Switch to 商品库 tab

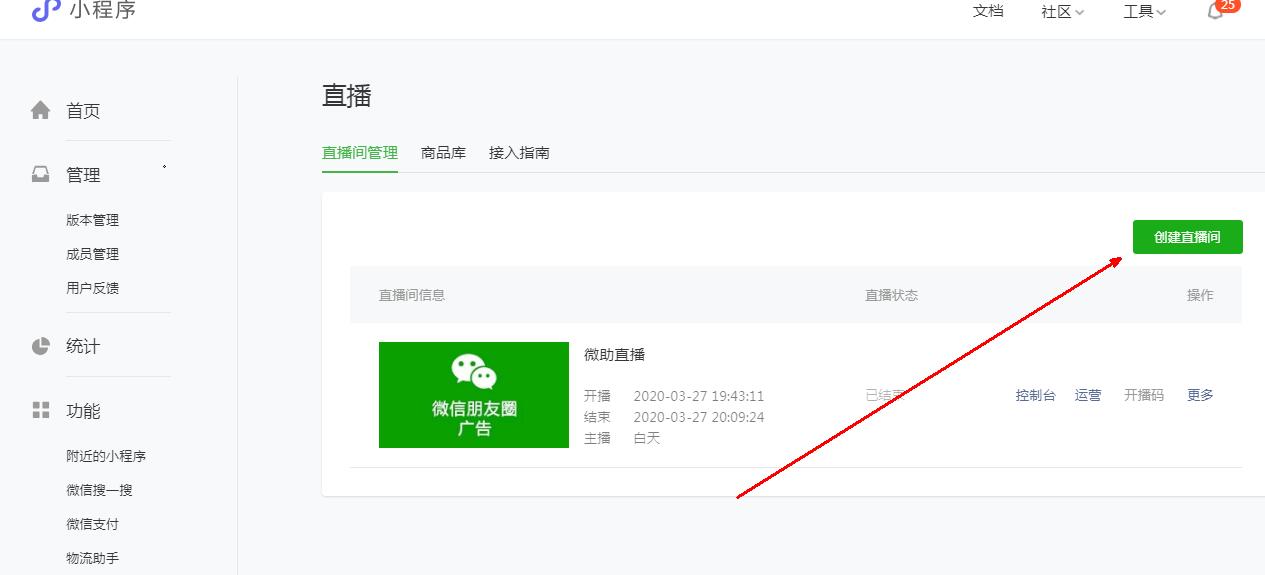(444, 153)
